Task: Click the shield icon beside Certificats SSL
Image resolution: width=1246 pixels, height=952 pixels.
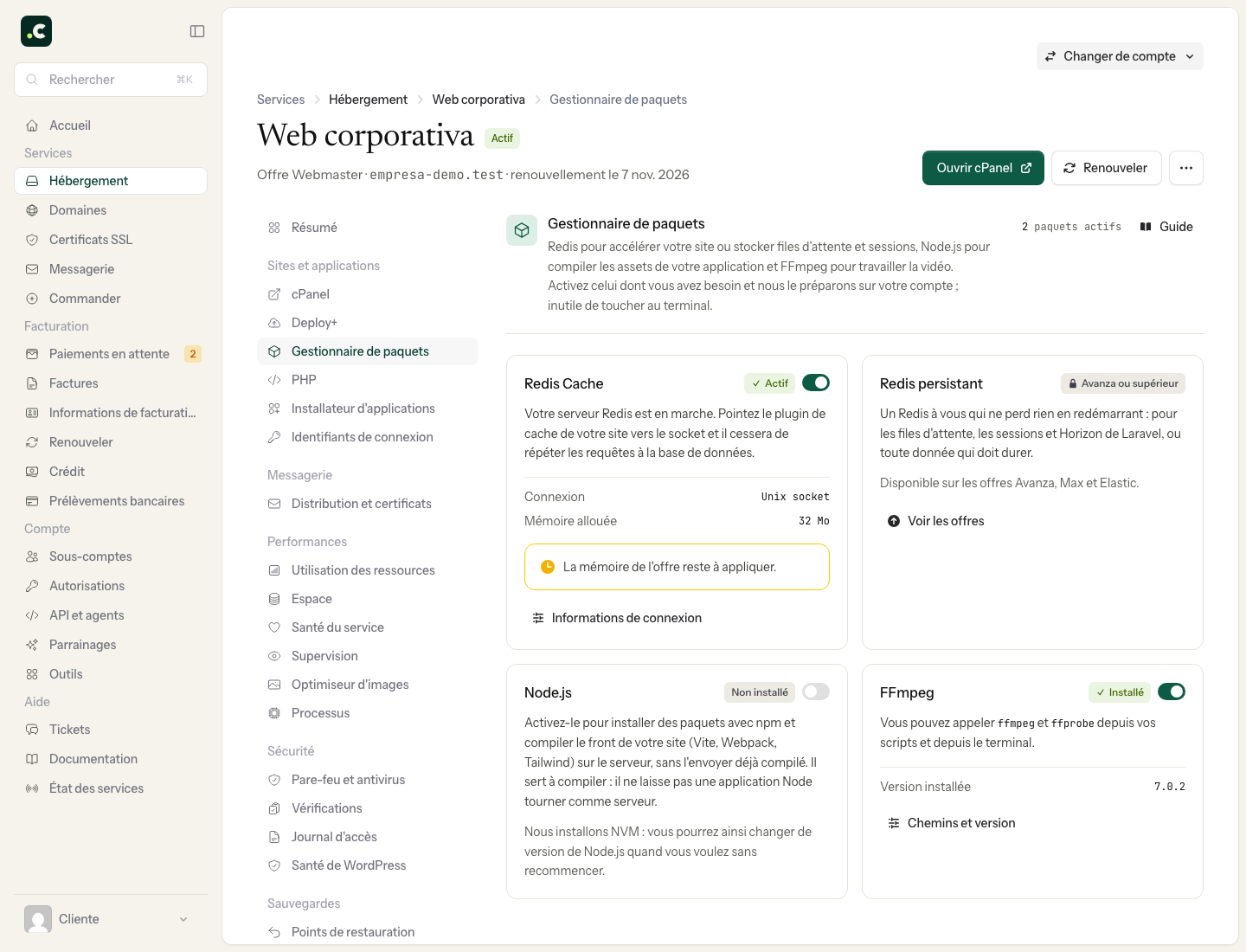Action: [x=32, y=240]
